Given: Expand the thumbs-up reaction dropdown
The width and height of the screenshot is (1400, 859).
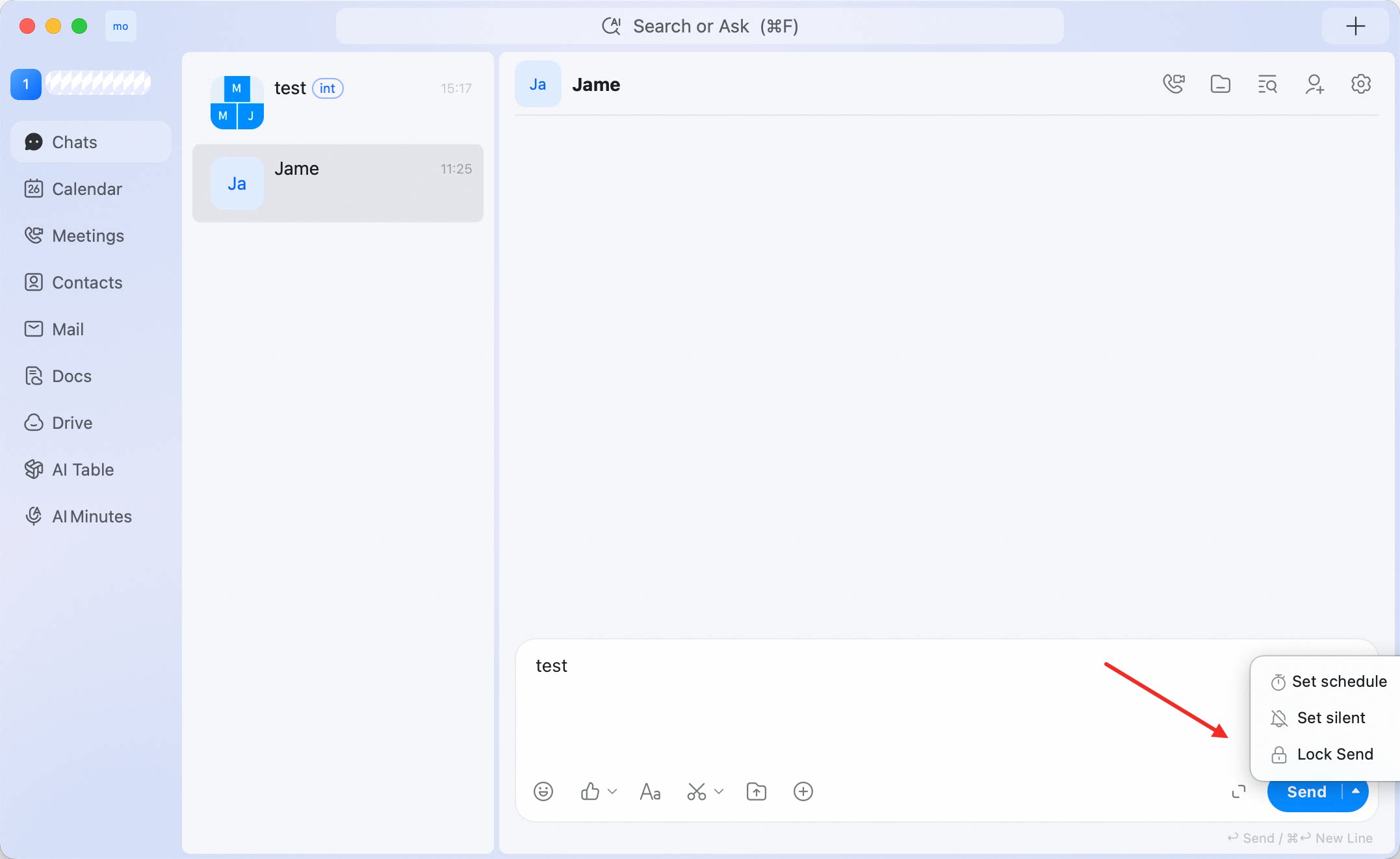Looking at the screenshot, I should pos(612,791).
